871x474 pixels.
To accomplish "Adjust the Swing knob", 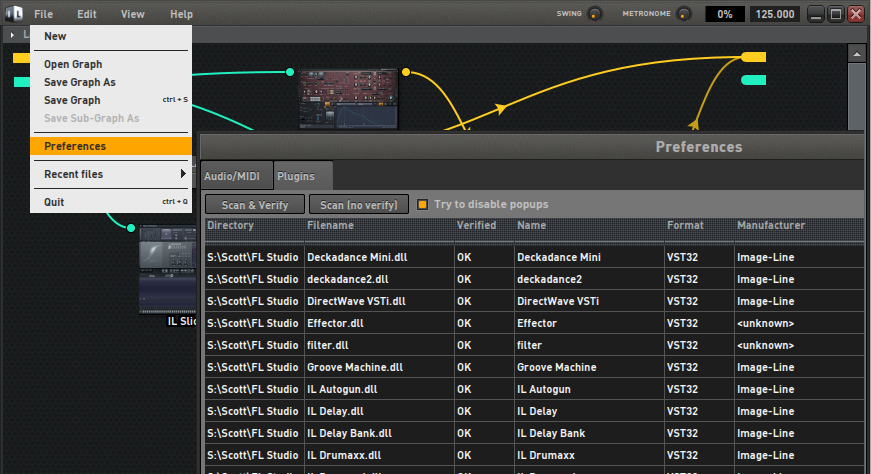I will pyautogui.click(x=595, y=14).
